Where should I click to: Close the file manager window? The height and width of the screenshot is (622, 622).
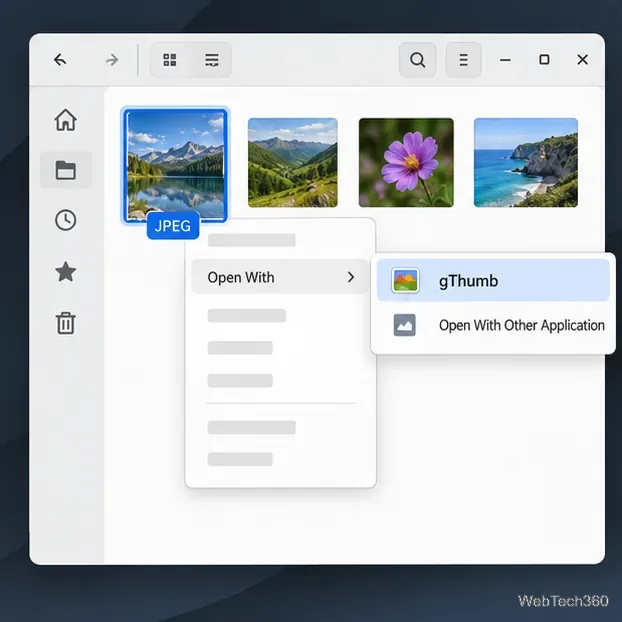[582, 60]
